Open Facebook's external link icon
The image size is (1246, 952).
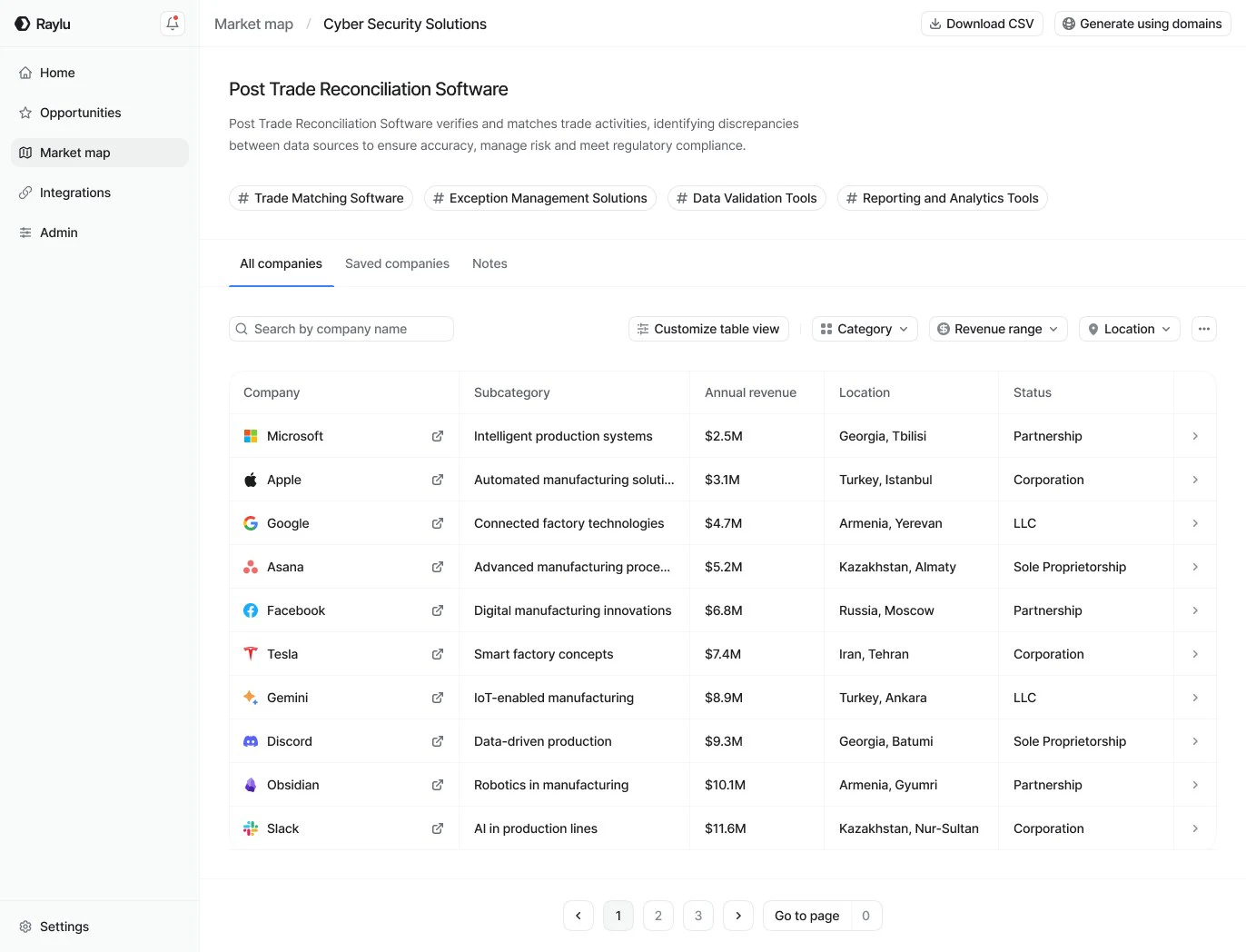point(438,610)
